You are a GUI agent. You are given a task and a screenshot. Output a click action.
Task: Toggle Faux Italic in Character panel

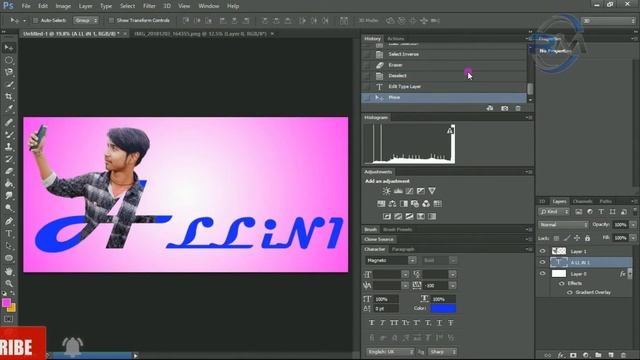(x=382, y=323)
